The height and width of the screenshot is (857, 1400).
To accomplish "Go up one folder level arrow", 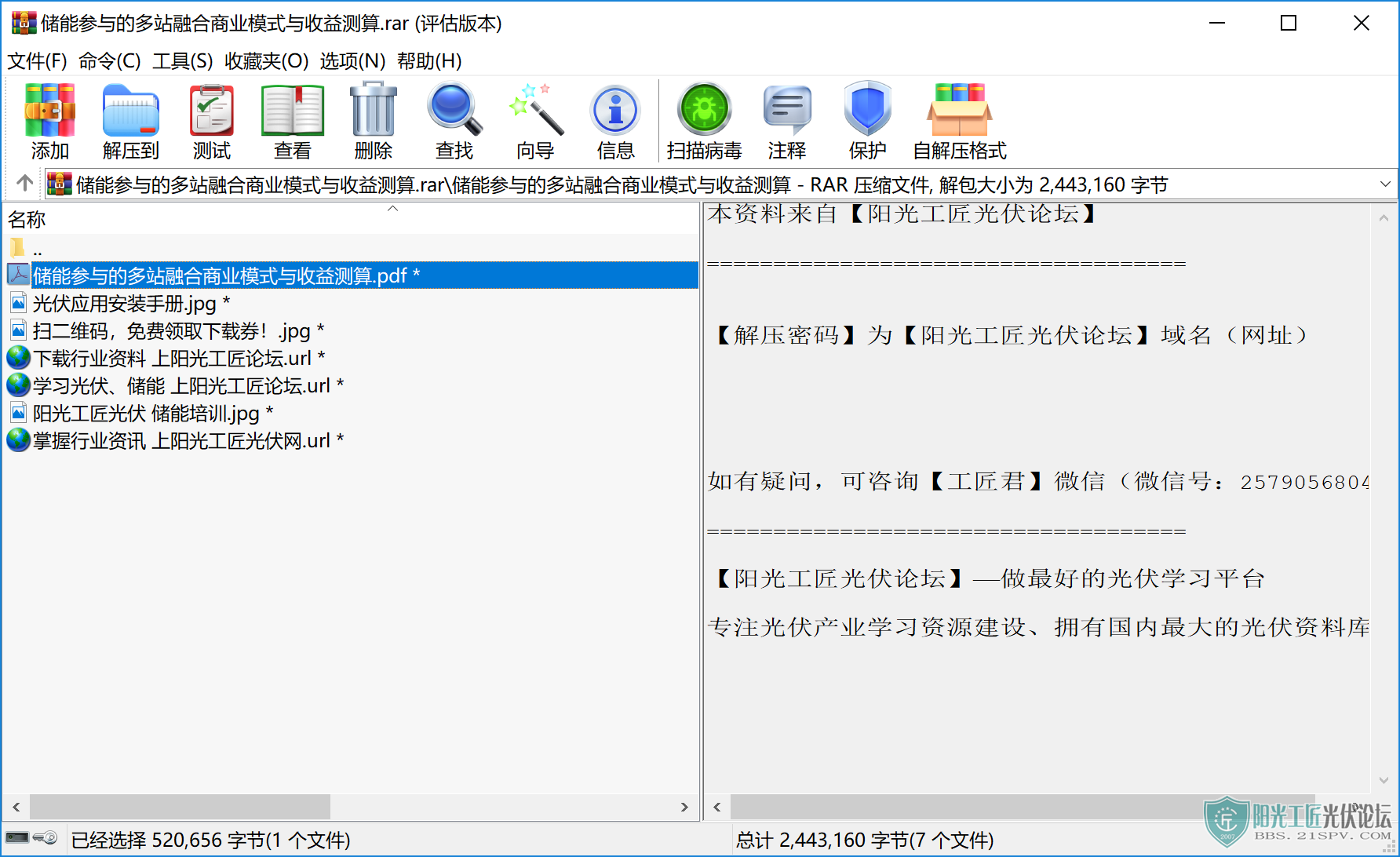I will (24, 184).
